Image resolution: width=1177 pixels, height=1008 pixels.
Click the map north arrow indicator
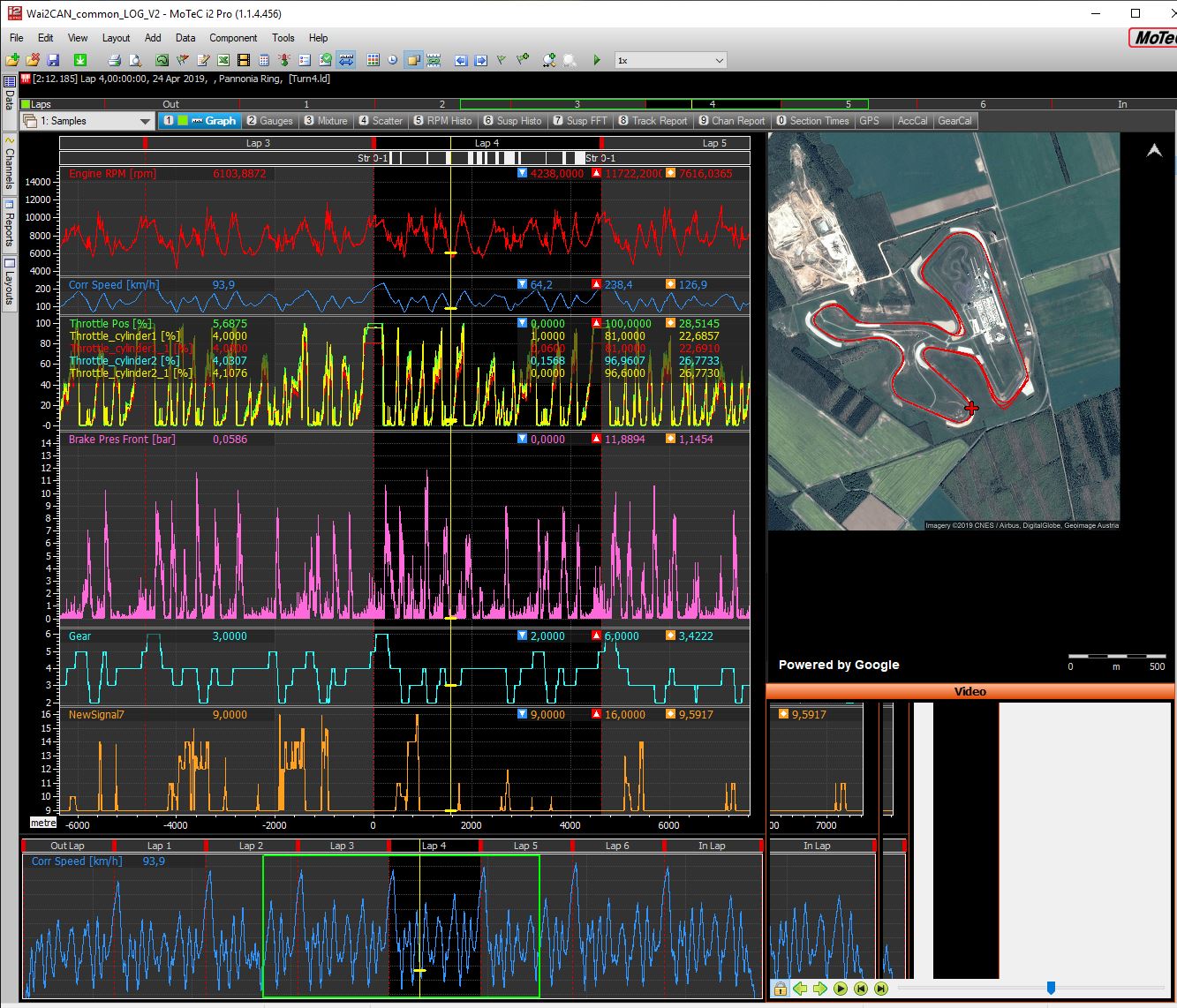1154,151
